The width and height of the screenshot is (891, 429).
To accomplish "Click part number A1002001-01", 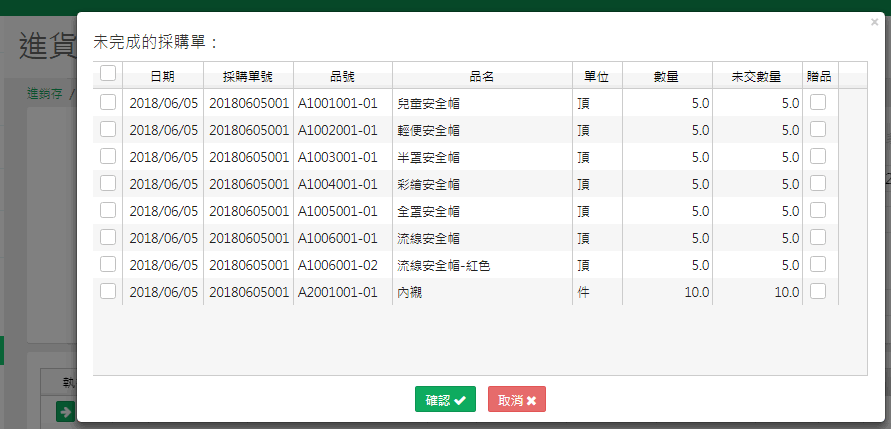I will coord(338,130).
